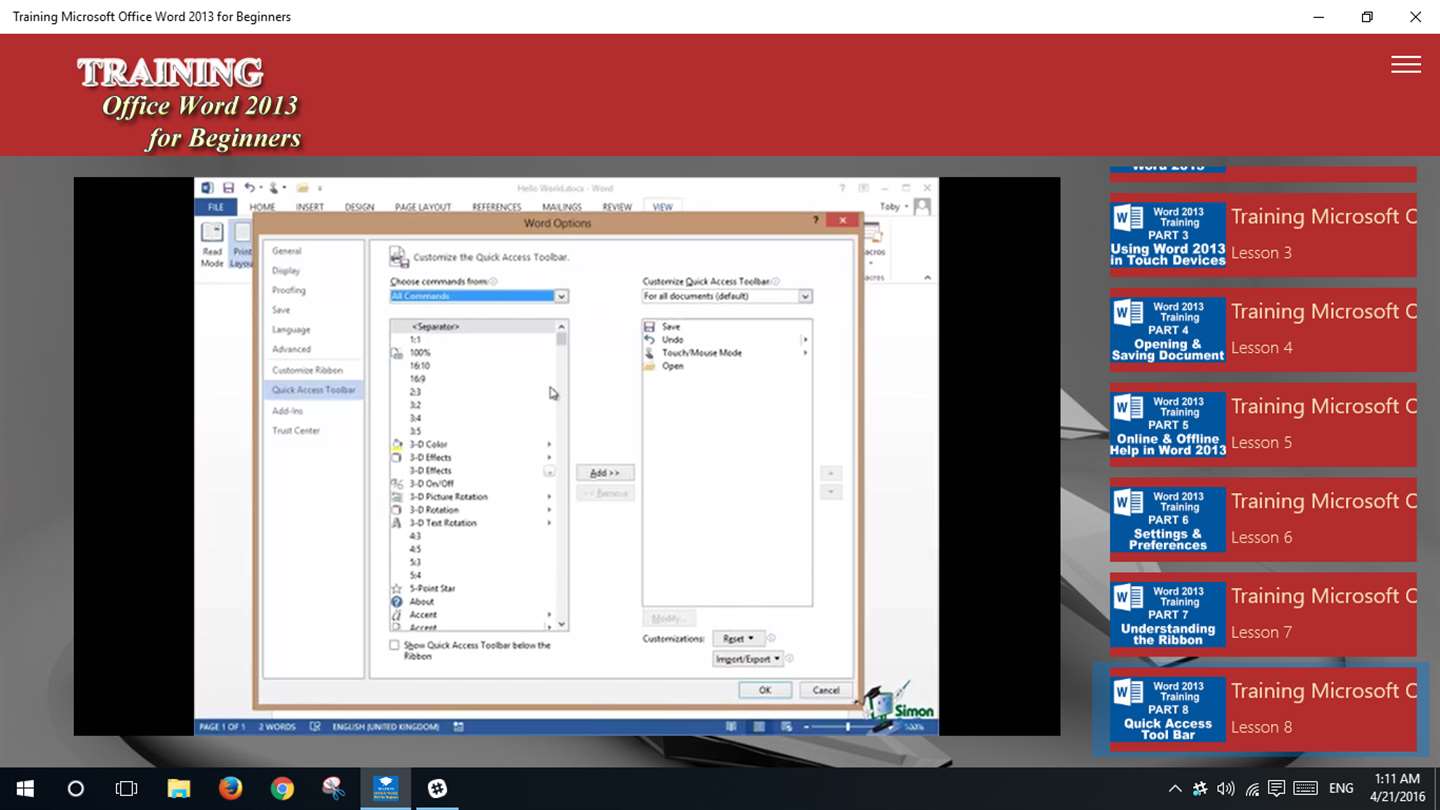Select "3-D Text Rotation" in the commands list
The height and width of the screenshot is (810, 1440).
(x=443, y=523)
